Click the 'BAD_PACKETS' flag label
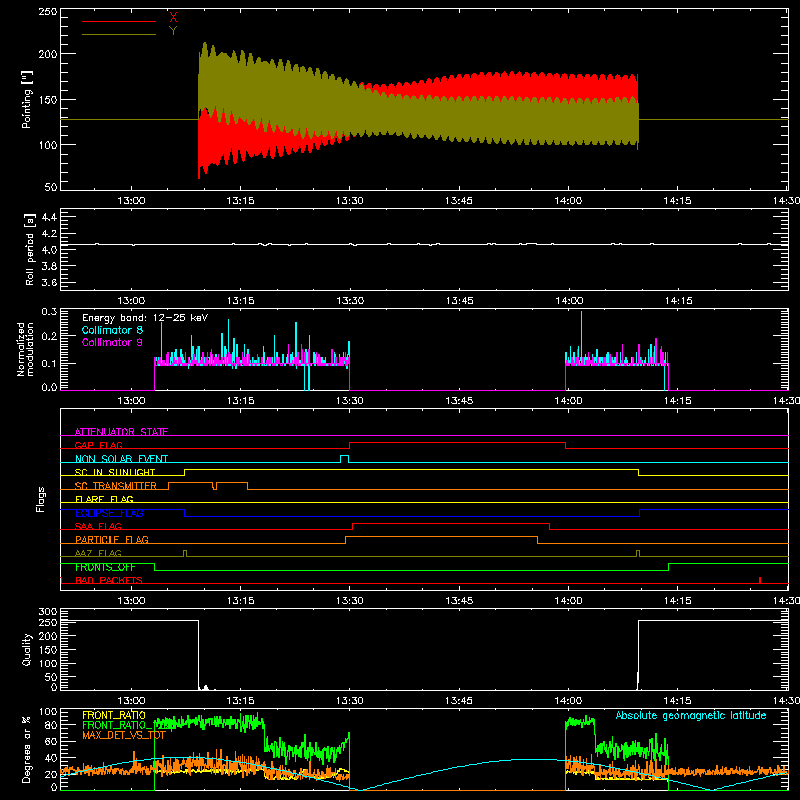Viewport: 800px width, 800px height. (109, 580)
